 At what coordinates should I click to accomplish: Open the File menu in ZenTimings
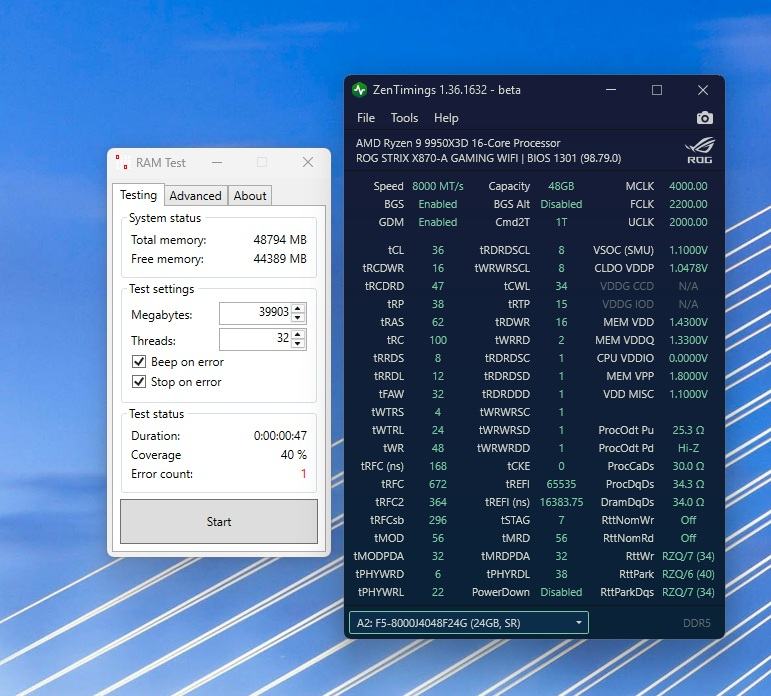(x=366, y=118)
